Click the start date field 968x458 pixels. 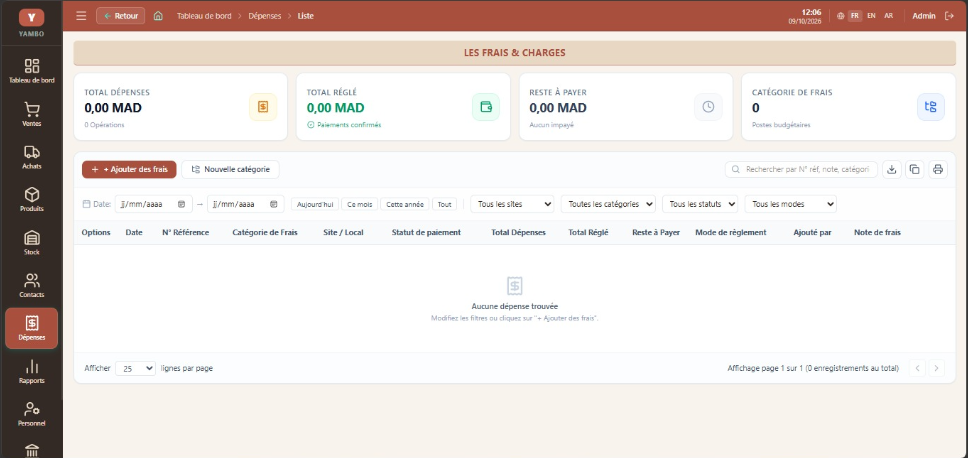point(153,204)
